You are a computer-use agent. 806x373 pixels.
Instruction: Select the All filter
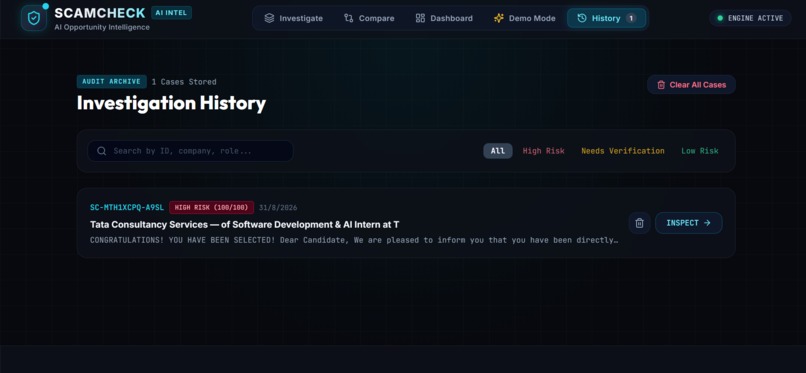coord(498,151)
